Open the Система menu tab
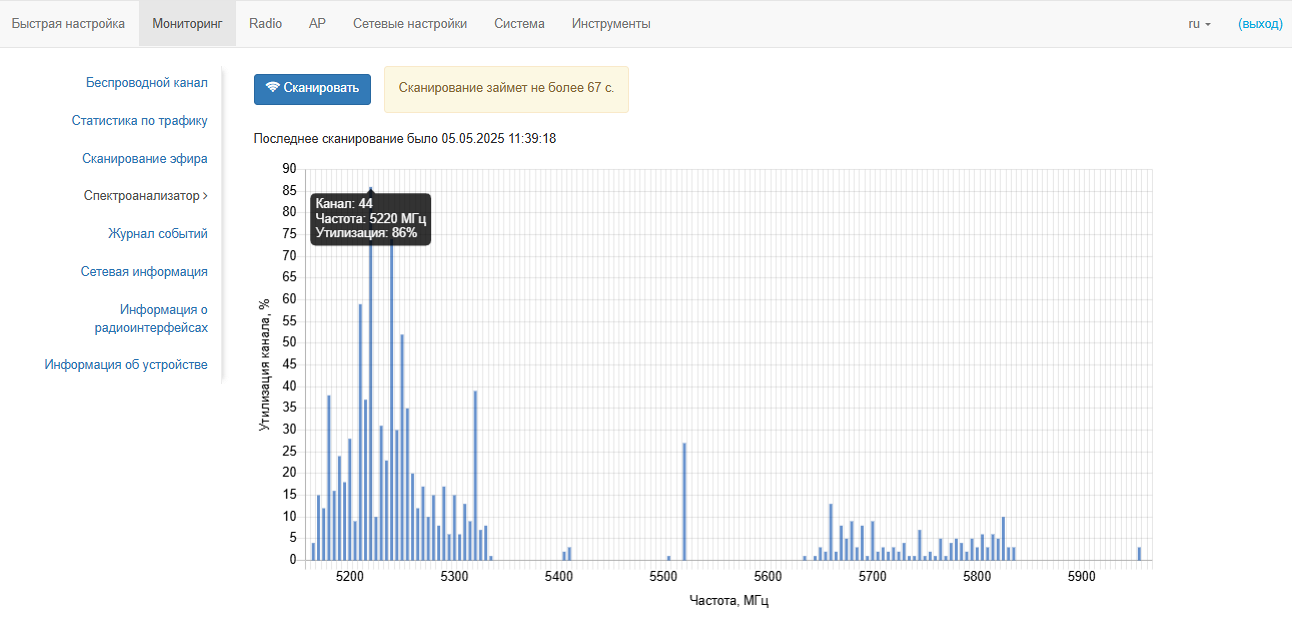 tap(519, 23)
